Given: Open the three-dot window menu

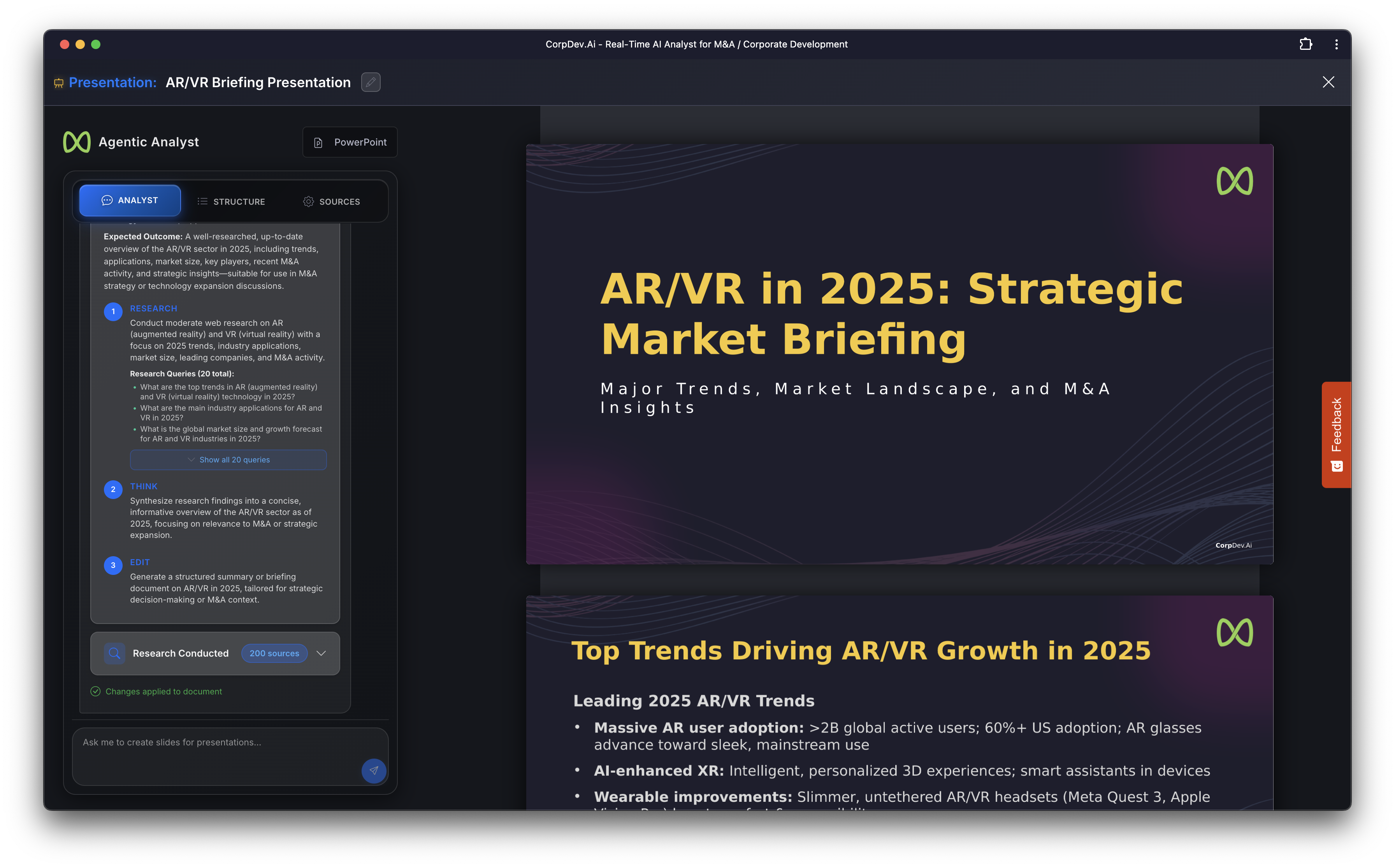Looking at the screenshot, I should 1337,44.
